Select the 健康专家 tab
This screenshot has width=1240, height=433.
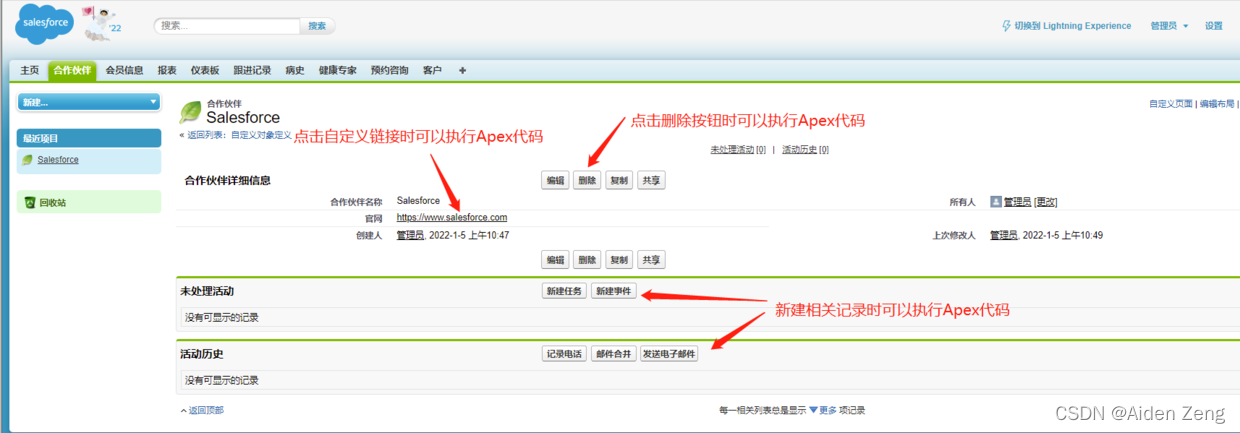pyautogui.click(x=337, y=70)
